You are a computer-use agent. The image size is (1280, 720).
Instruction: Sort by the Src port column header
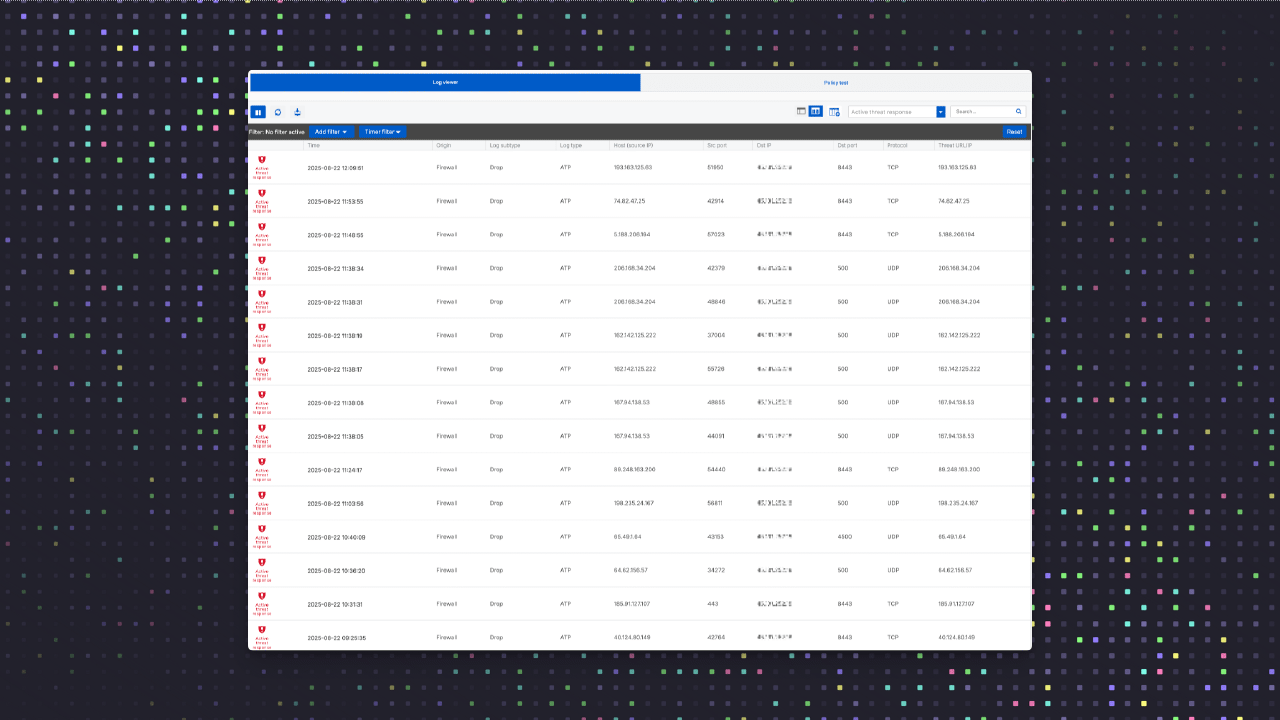pos(717,145)
